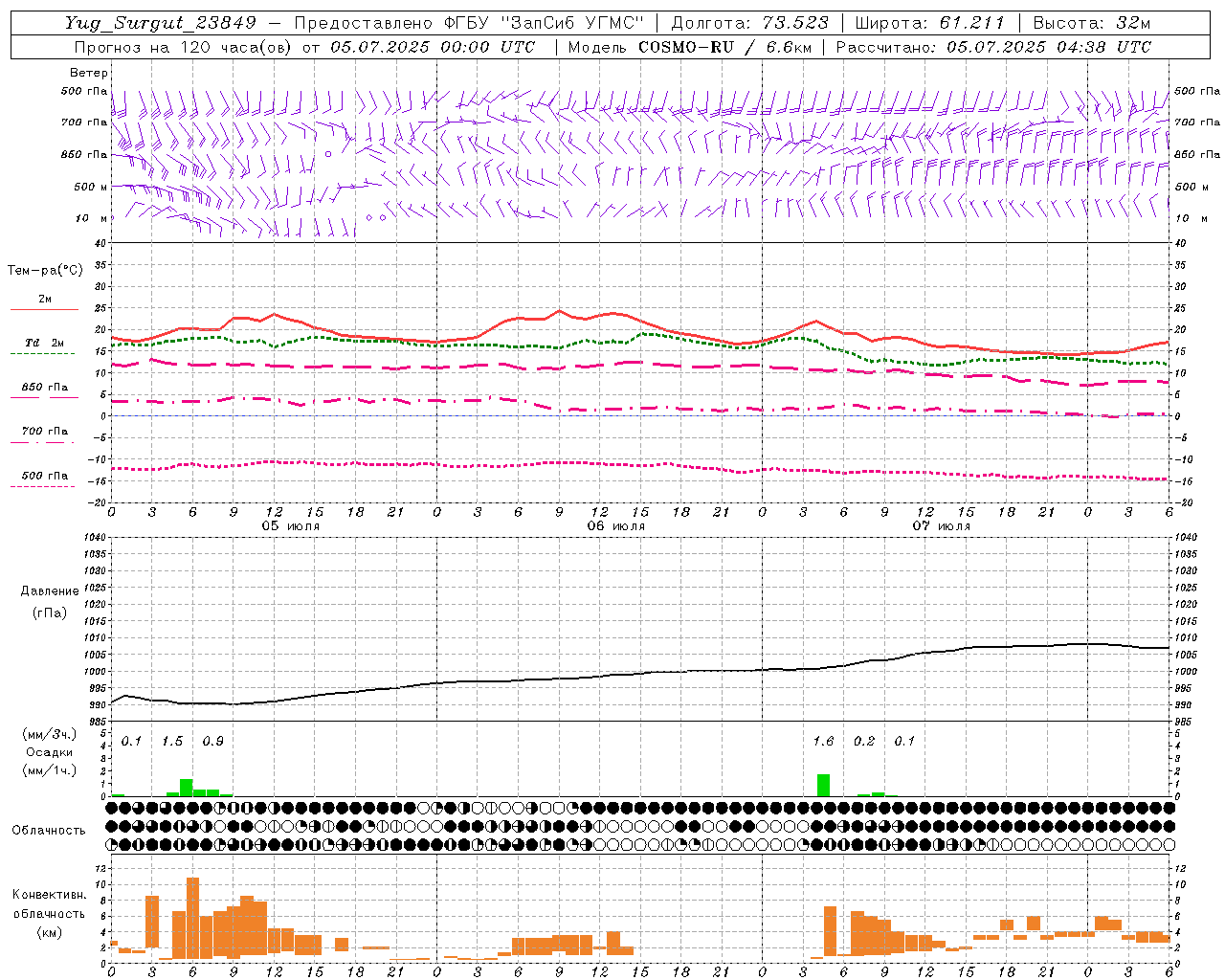
Task: Click the Td 2м dew point legend entry
Action: click(x=44, y=343)
